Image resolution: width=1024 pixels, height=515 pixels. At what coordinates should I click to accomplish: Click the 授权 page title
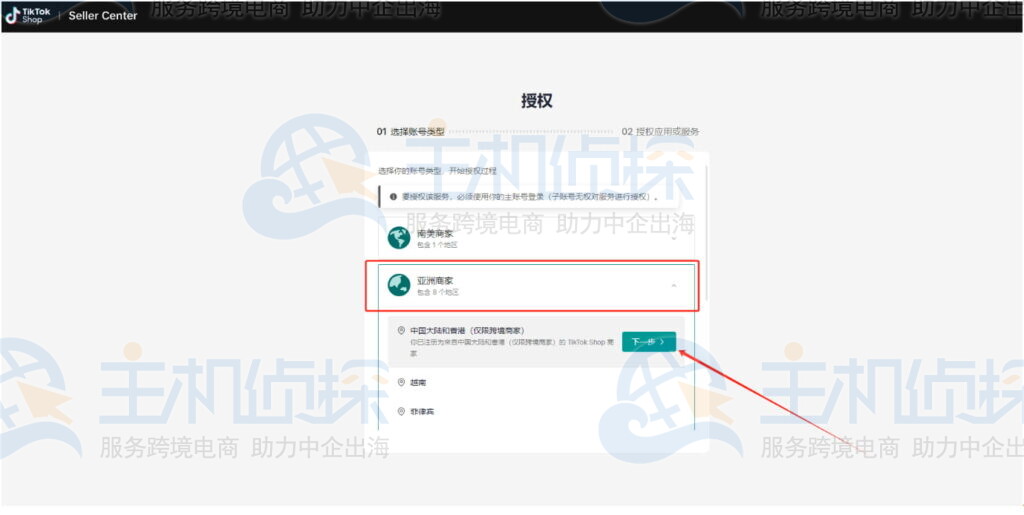pyautogui.click(x=537, y=101)
